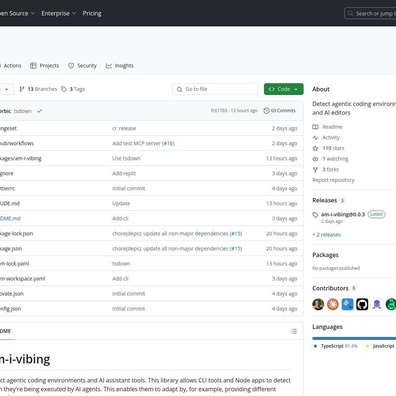View the 1 watching link

point(330,159)
